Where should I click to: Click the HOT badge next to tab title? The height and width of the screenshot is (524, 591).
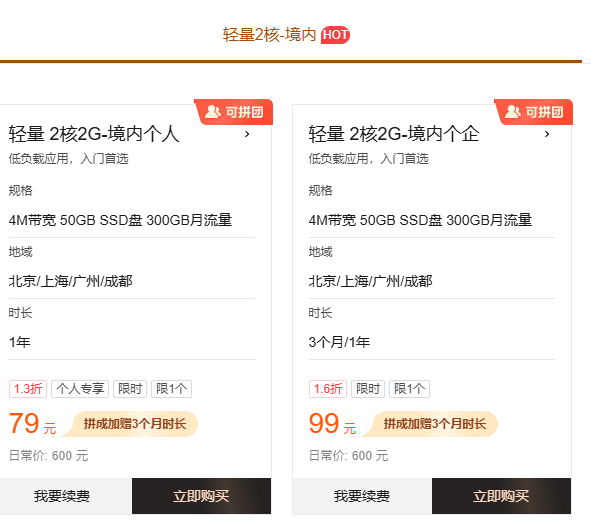[335, 35]
